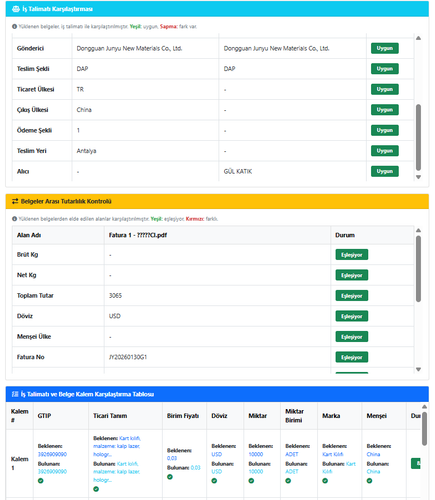The image size is (435, 500).
Task: Click the green check under Birim Fiyatı value
Action: pos(170,477)
